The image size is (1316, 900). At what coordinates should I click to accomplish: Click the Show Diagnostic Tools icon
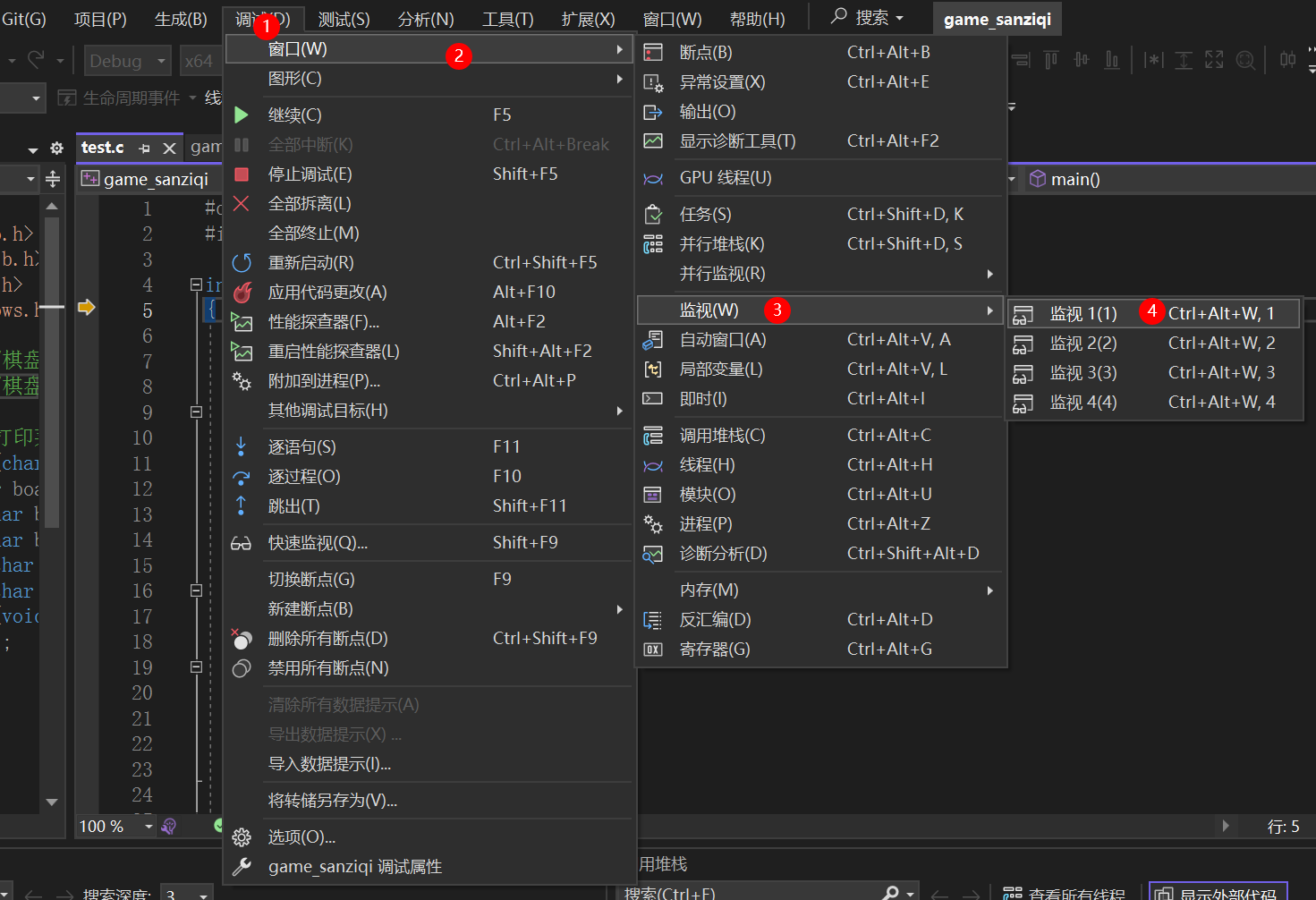[x=653, y=140]
